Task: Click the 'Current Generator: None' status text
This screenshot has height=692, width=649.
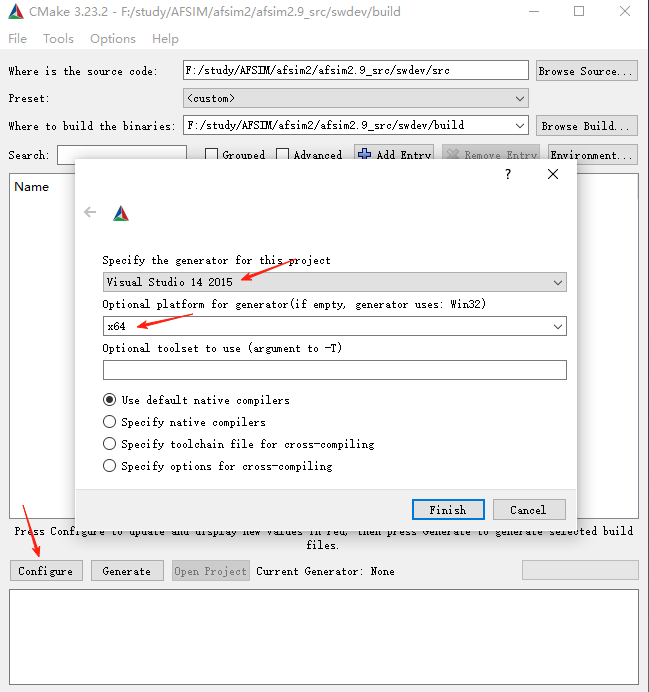Action: [325, 571]
